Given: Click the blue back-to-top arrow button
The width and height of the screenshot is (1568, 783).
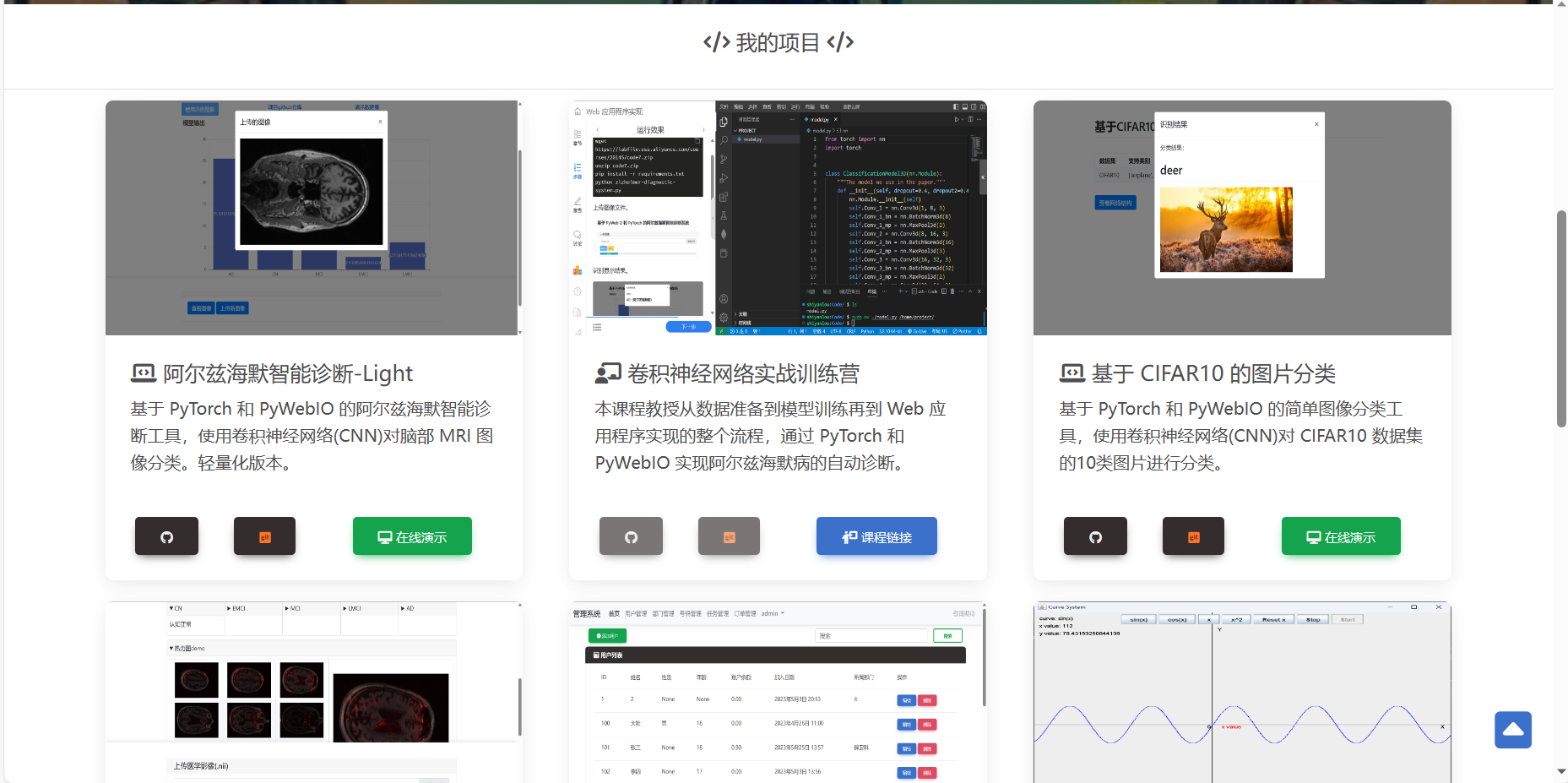Looking at the screenshot, I should coord(1512,730).
